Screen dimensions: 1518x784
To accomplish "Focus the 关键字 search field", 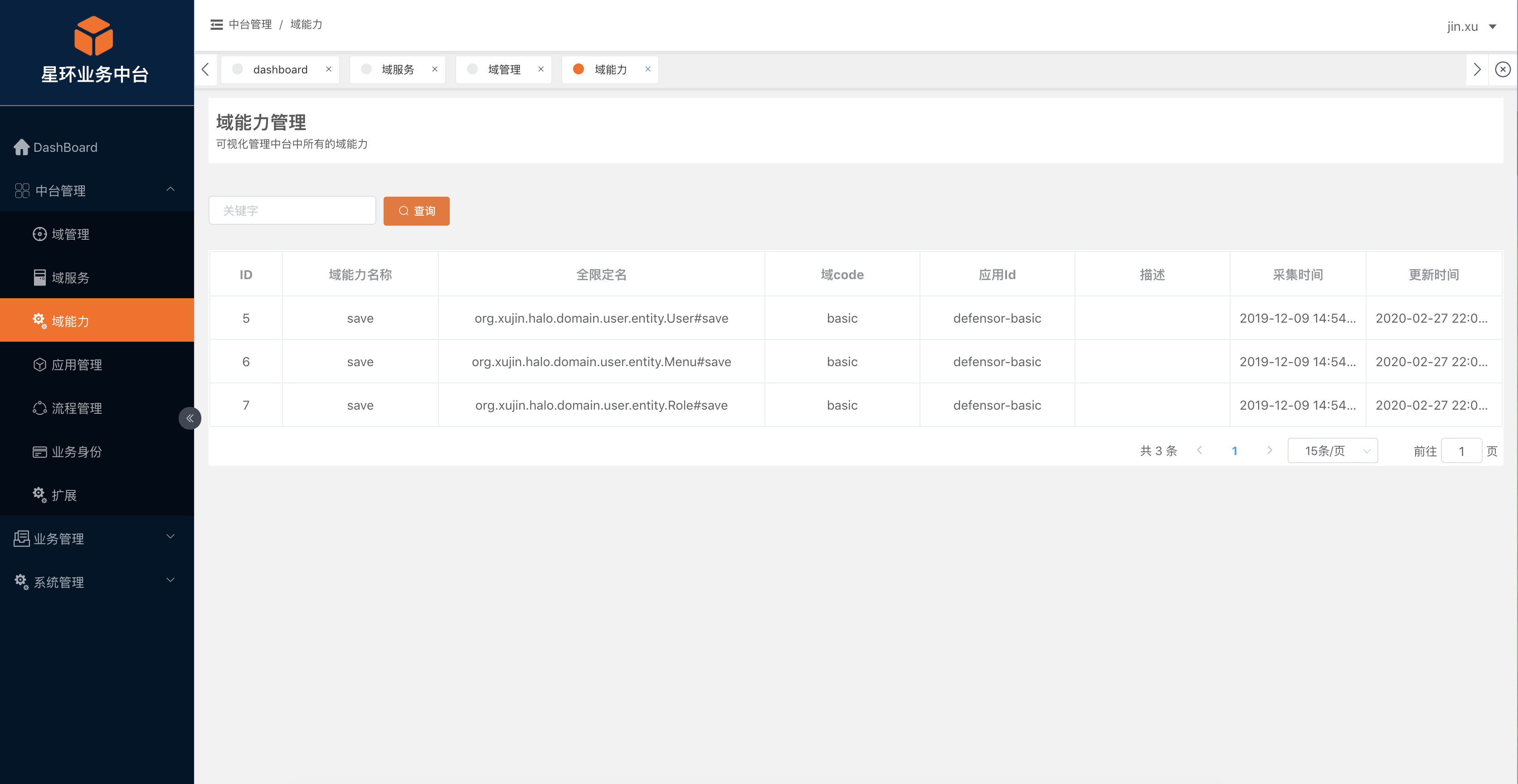I will tap(292, 210).
